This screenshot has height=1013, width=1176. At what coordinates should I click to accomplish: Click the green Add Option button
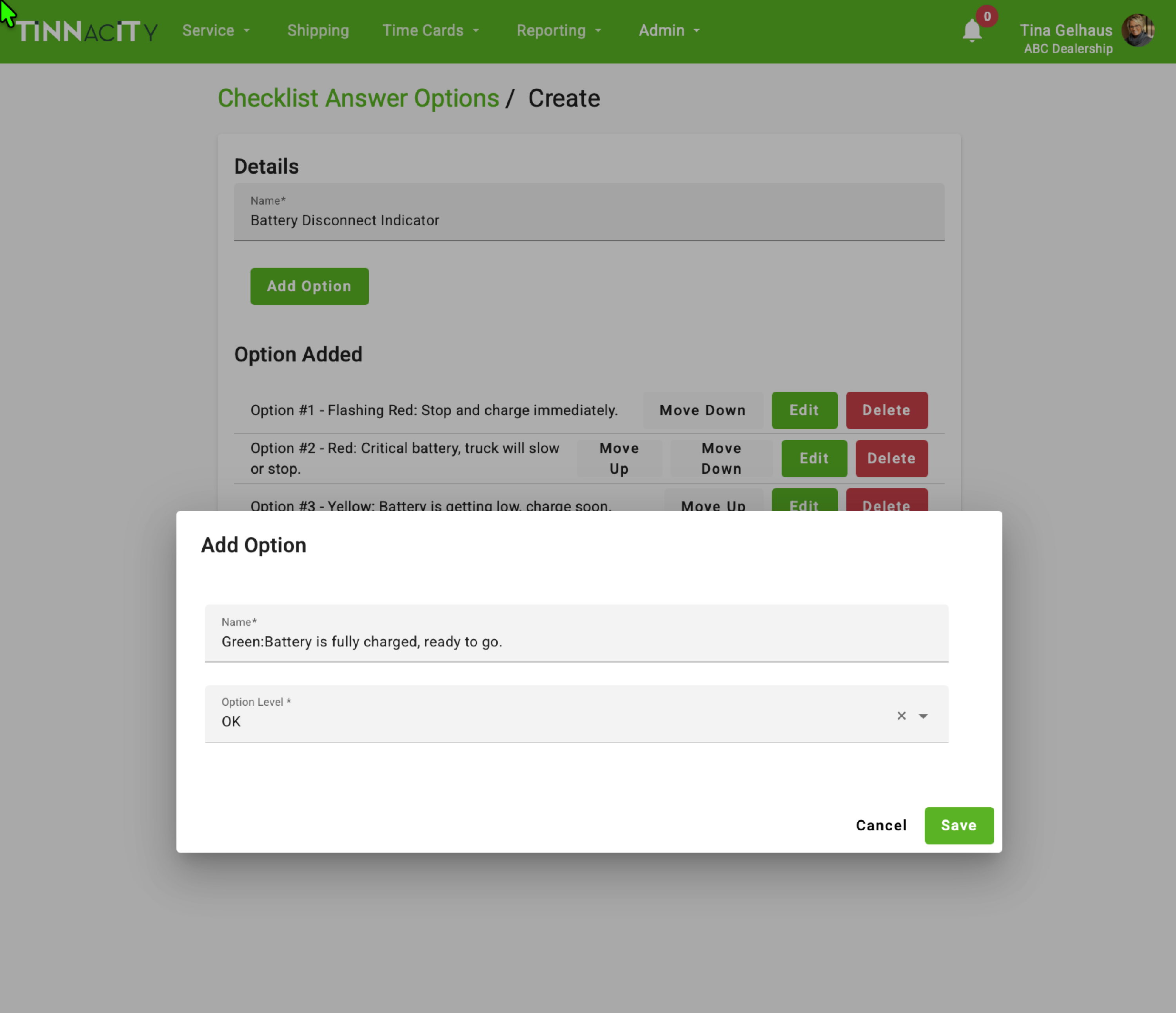tap(309, 286)
